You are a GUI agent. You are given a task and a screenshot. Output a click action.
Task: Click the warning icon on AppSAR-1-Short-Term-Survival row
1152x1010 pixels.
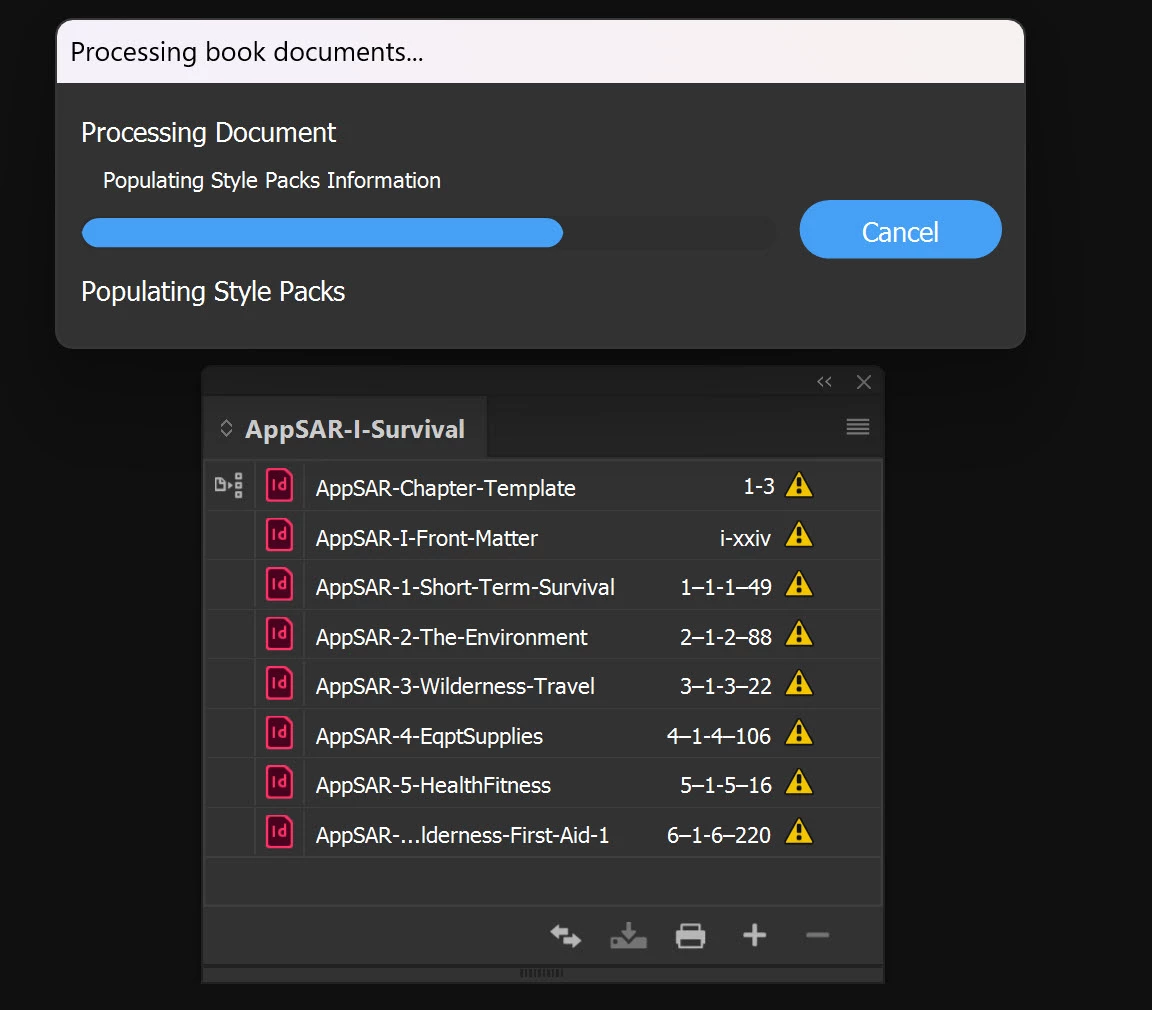799,584
